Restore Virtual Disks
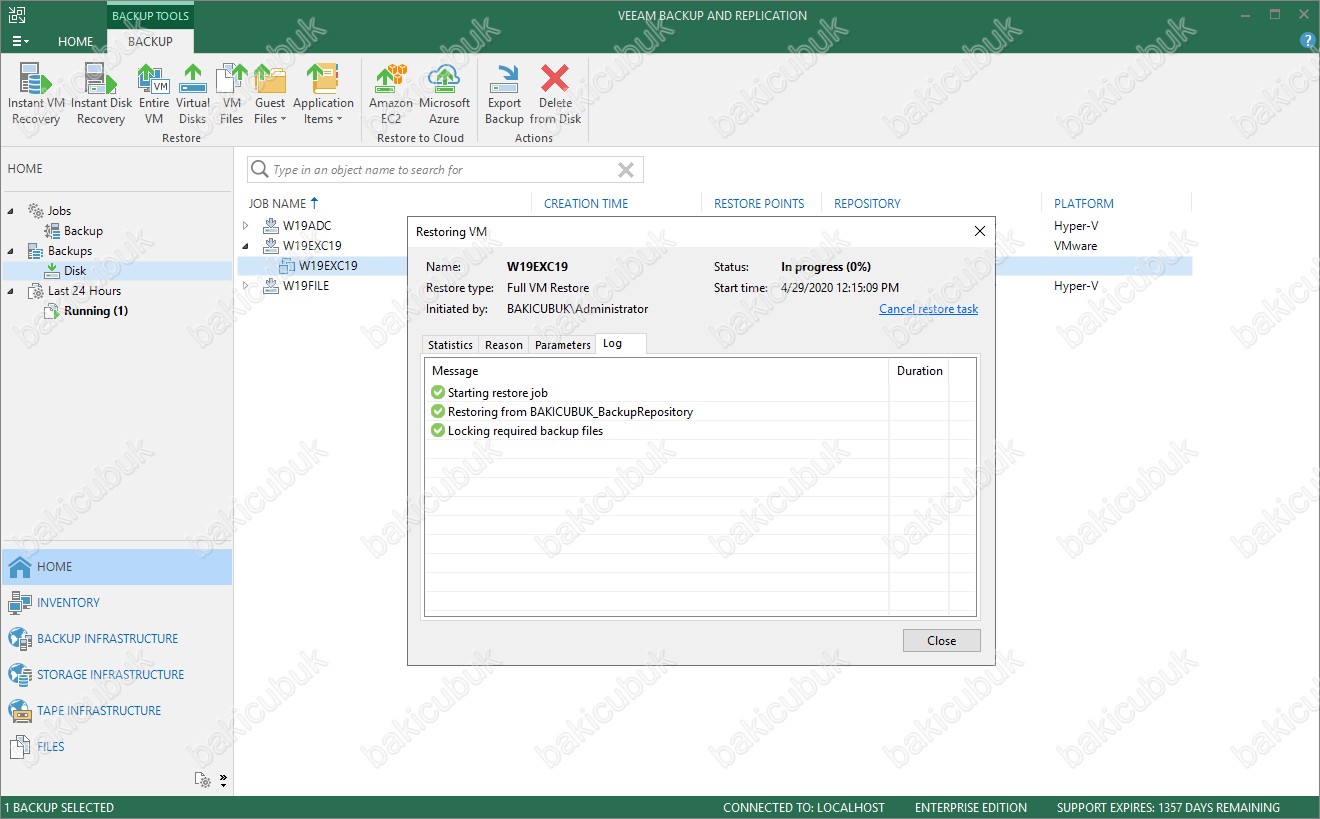 (193, 94)
